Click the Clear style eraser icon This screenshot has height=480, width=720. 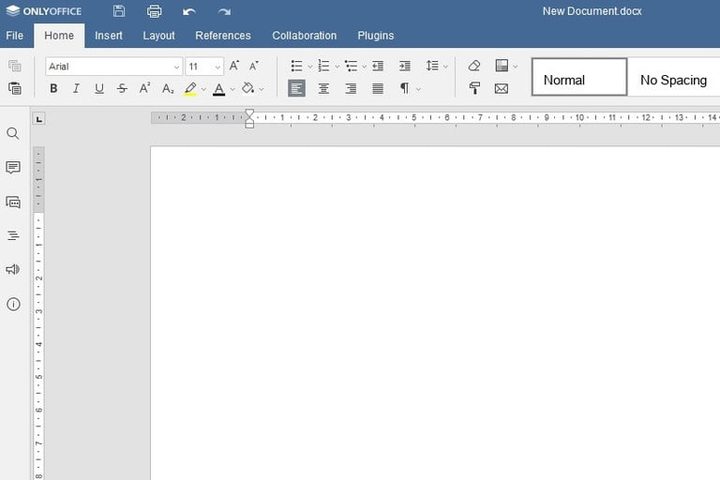coord(474,66)
